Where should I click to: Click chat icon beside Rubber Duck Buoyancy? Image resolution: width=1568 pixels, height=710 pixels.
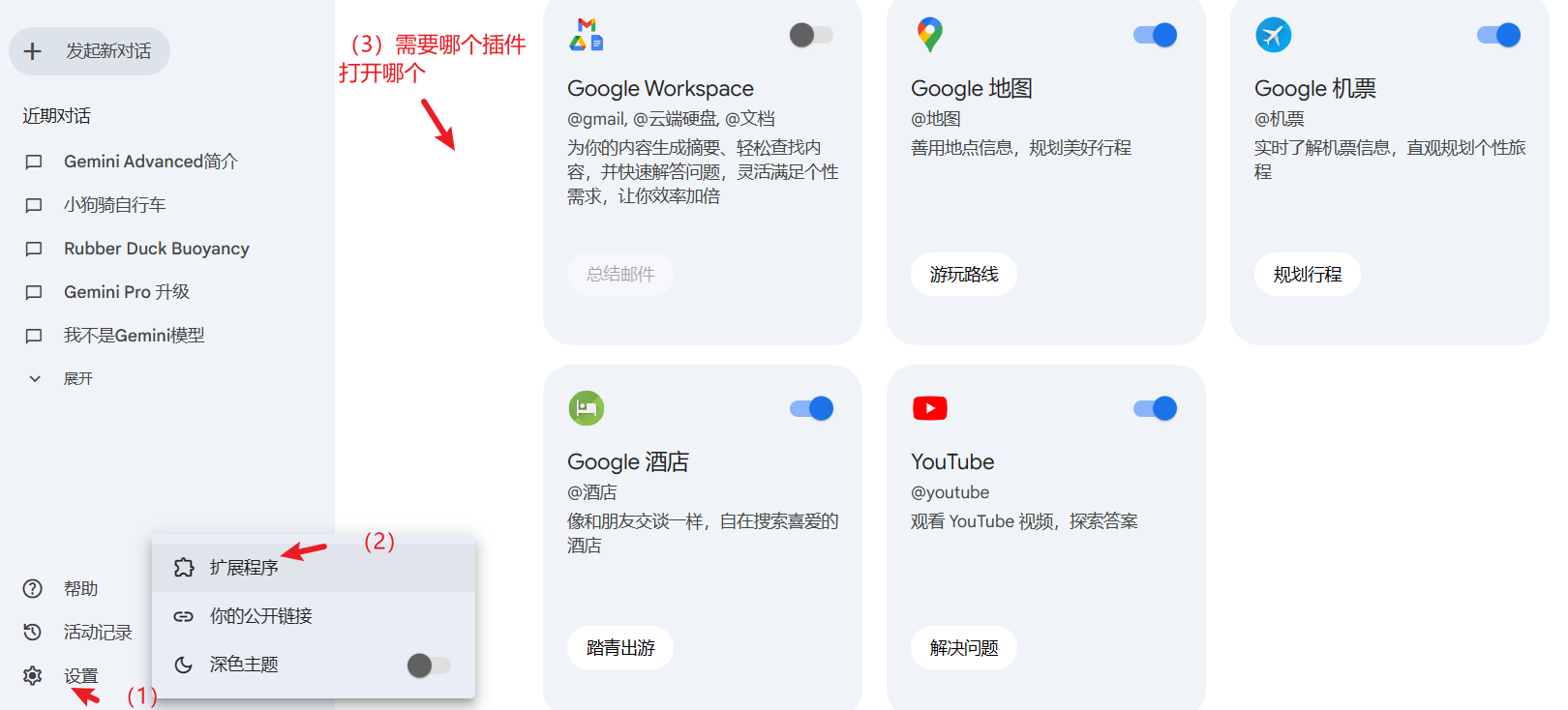click(34, 249)
